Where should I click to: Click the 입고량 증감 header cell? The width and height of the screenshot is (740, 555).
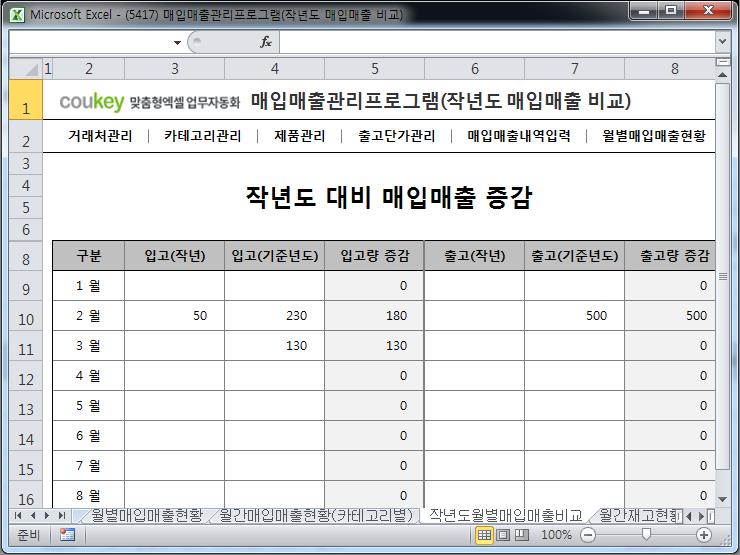click(x=375, y=256)
